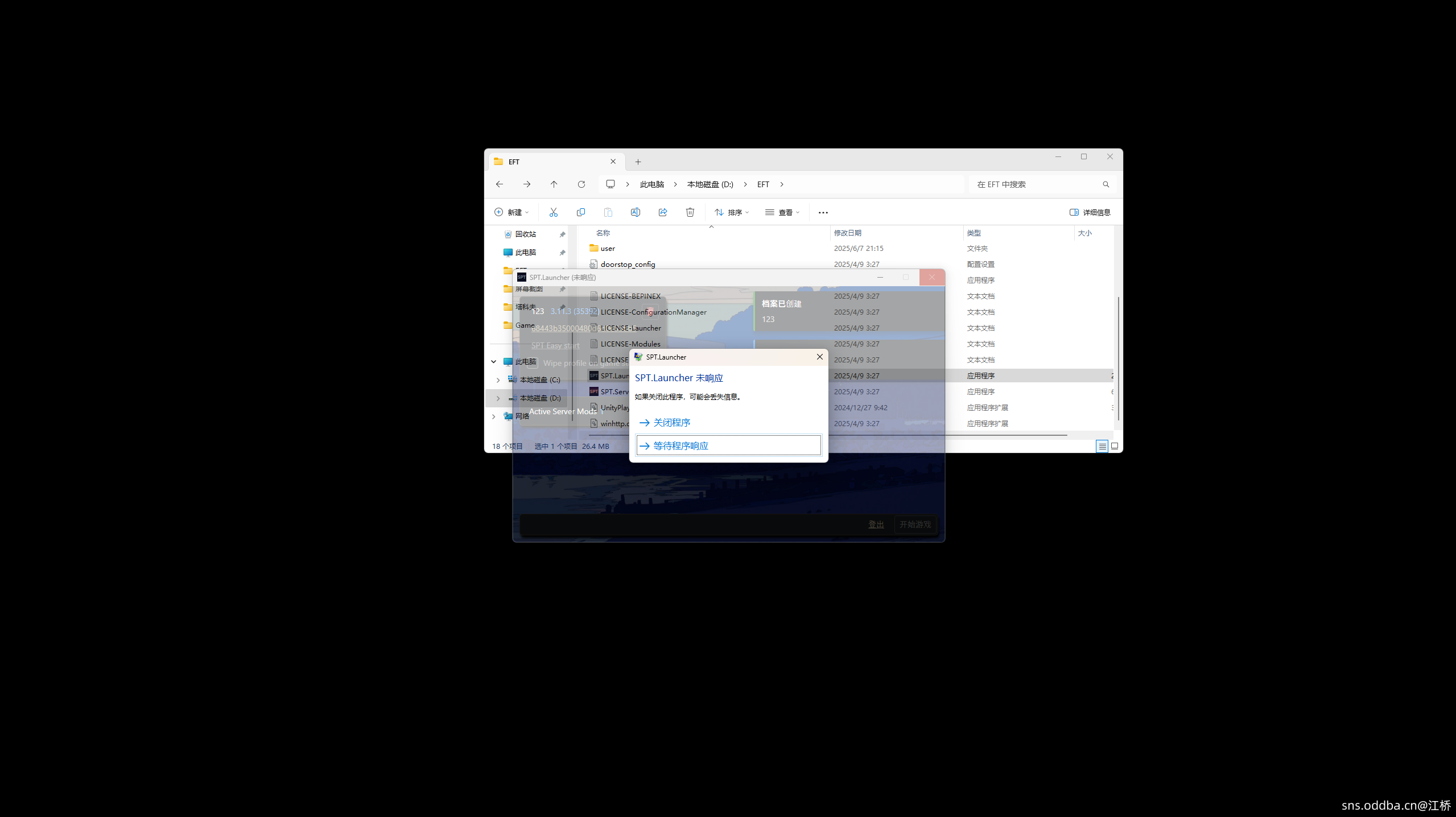Click the 2024/12/27 9:42 date cell
This screenshot has height=817, width=1456.
point(860,407)
